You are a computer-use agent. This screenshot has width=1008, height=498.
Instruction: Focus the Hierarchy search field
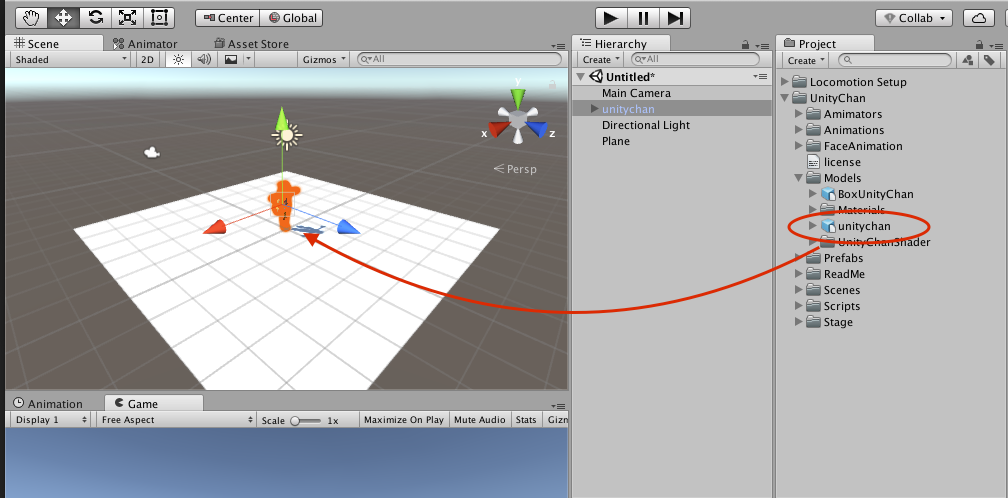tap(694, 59)
